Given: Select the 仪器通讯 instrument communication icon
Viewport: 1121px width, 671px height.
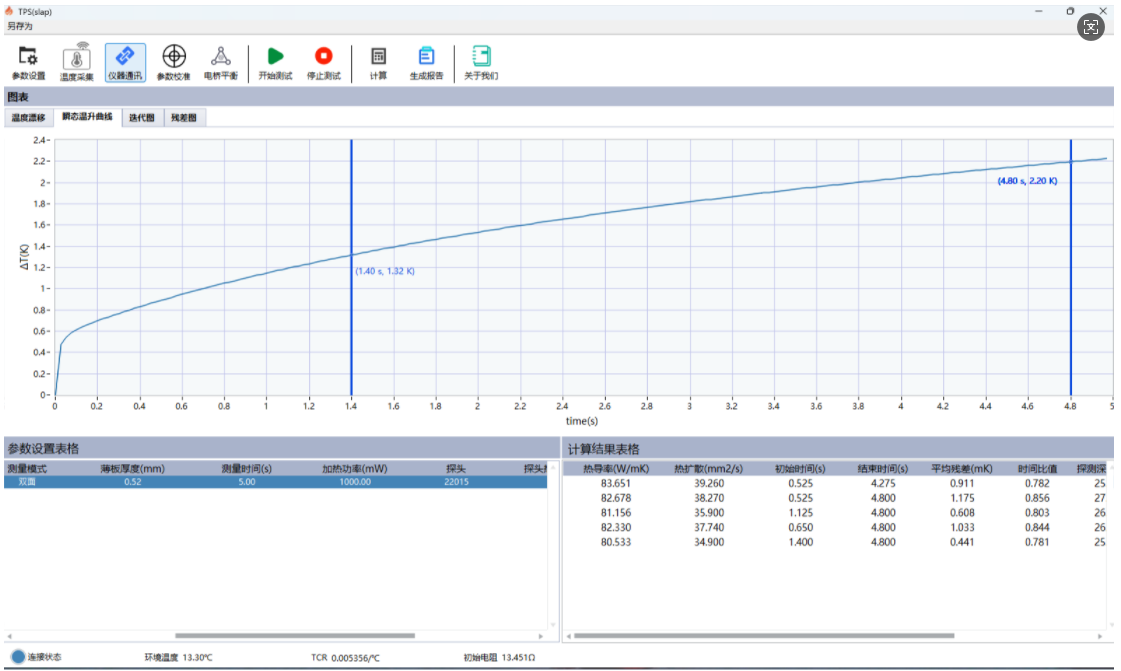Looking at the screenshot, I should click(x=125, y=62).
